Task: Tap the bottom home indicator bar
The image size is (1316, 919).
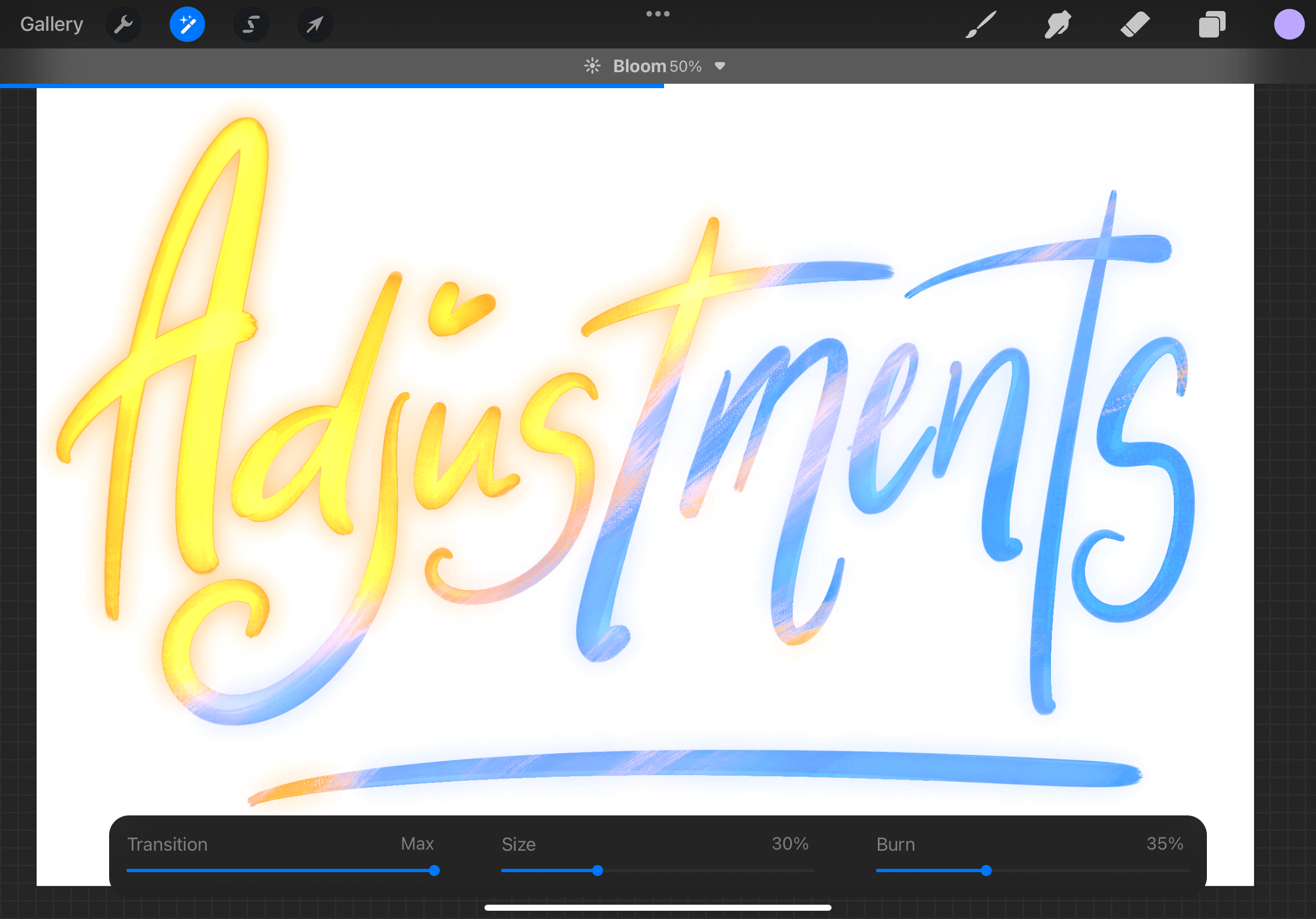Action: click(x=657, y=907)
